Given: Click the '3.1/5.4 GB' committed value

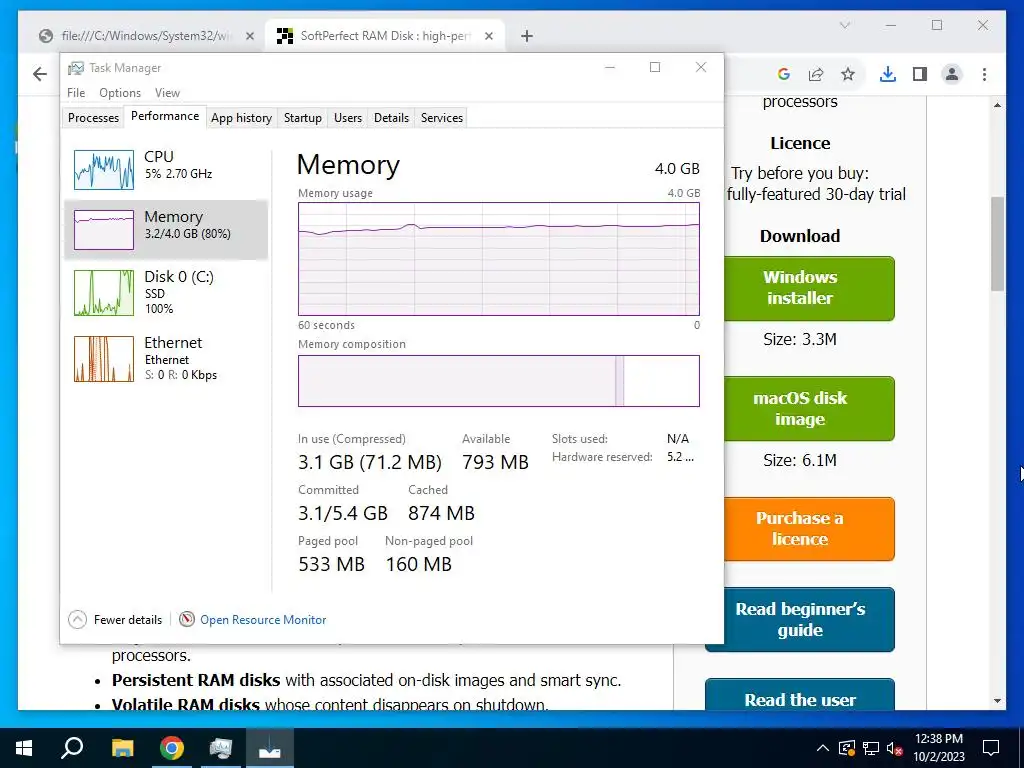Looking at the screenshot, I should point(343,513).
